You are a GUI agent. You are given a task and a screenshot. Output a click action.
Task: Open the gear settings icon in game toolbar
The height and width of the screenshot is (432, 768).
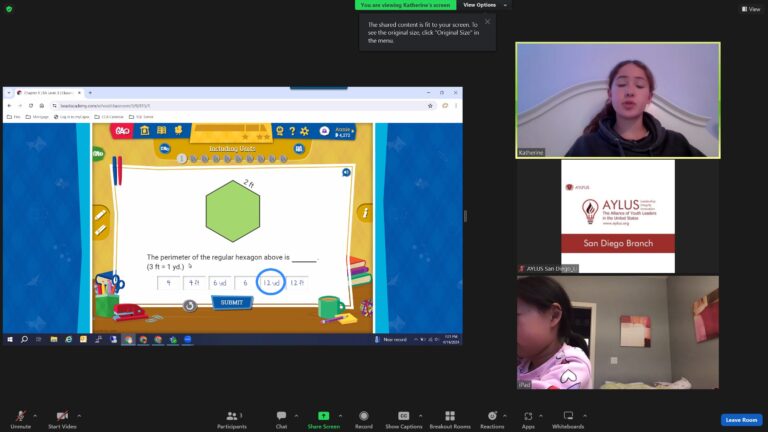[305, 131]
